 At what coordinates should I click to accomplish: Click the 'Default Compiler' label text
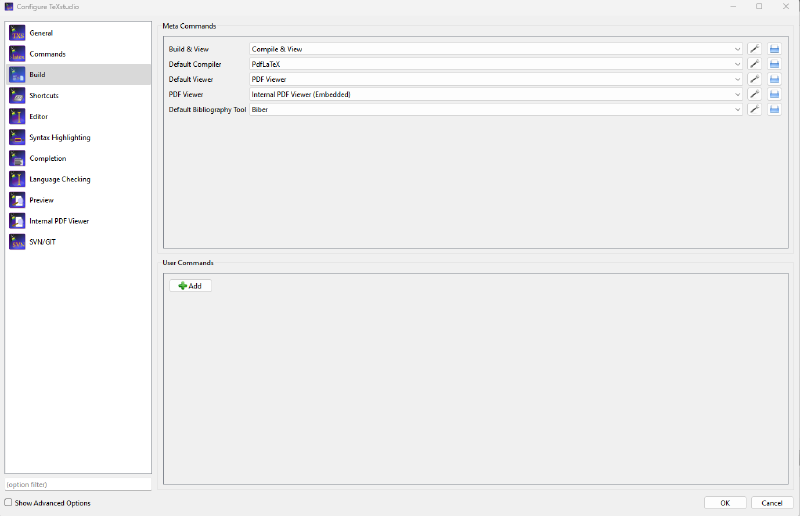click(x=195, y=64)
